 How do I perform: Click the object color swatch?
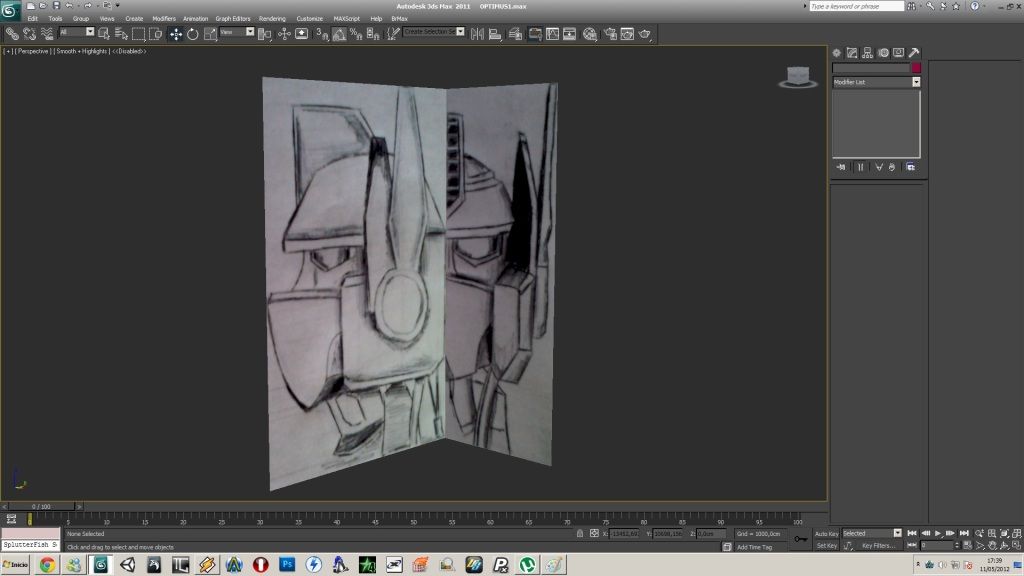[916, 68]
